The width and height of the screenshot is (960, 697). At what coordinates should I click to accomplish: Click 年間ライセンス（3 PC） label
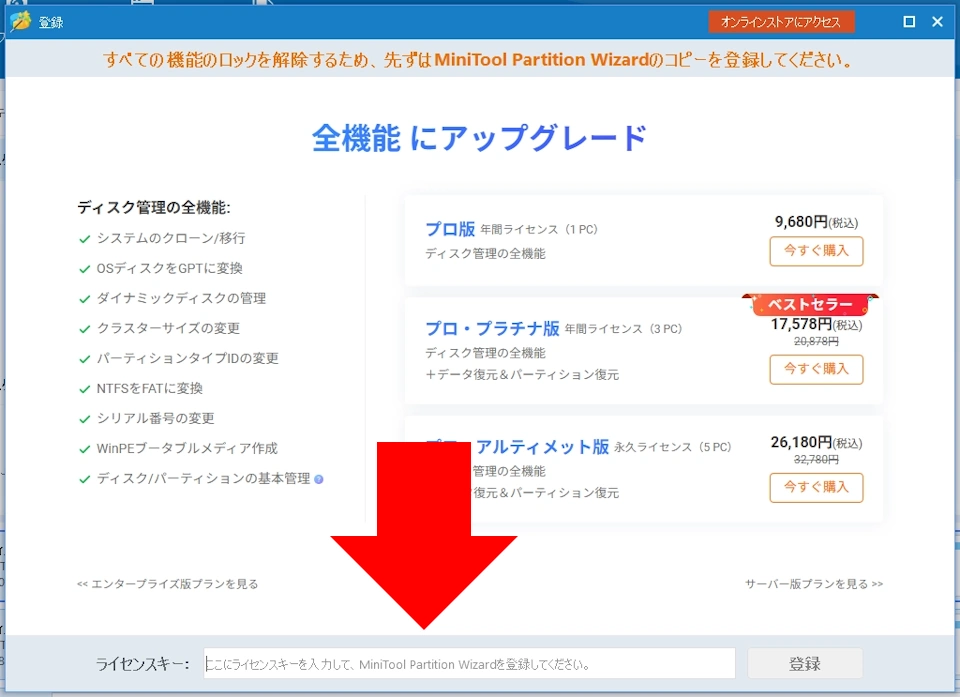point(623,329)
